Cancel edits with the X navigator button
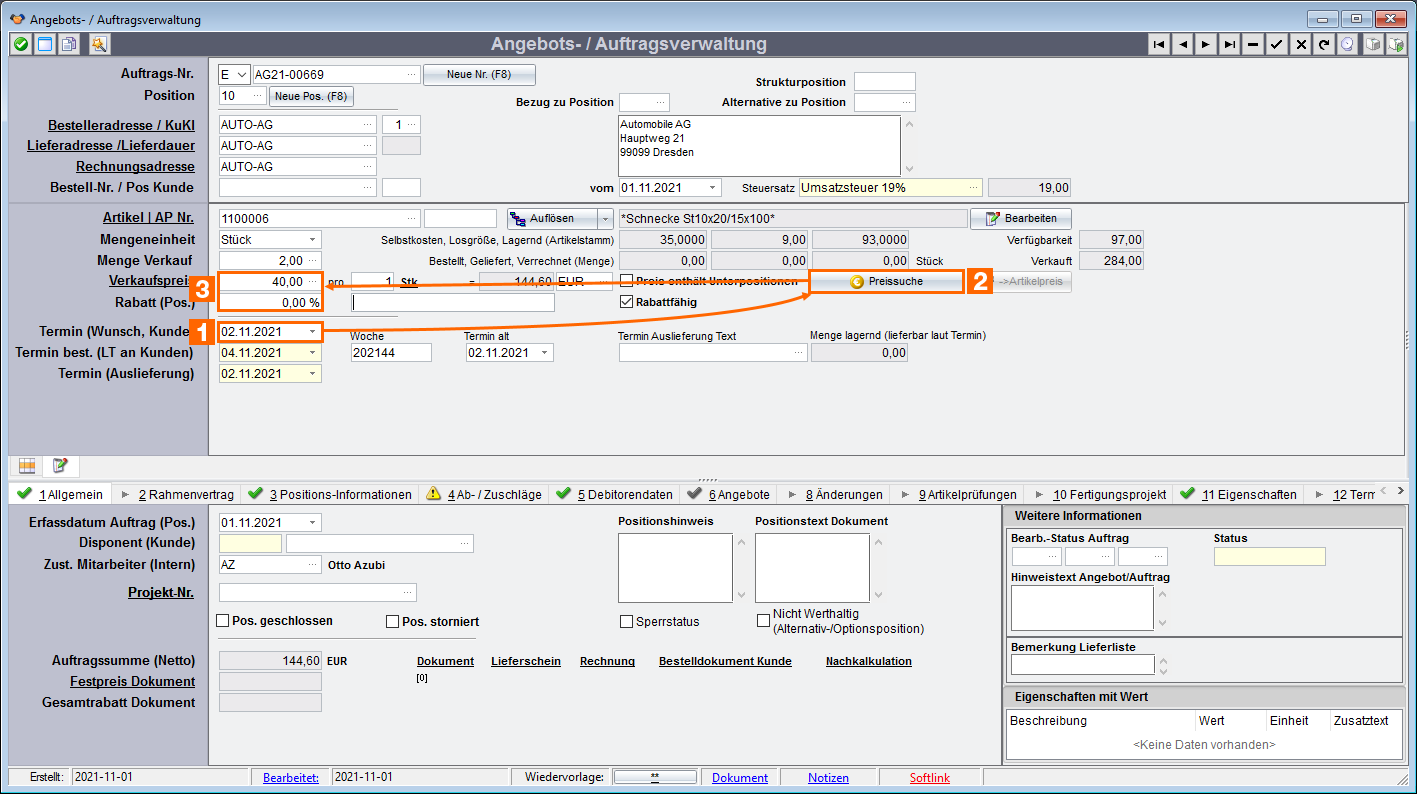Screen dimensions: 1417x794 tap(1300, 44)
